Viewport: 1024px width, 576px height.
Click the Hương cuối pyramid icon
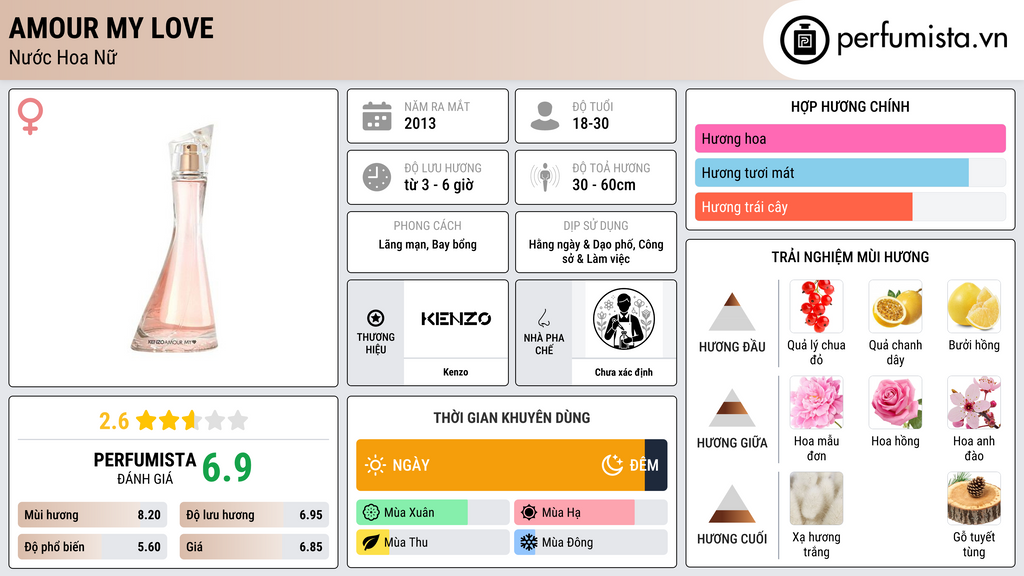tap(732, 504)
